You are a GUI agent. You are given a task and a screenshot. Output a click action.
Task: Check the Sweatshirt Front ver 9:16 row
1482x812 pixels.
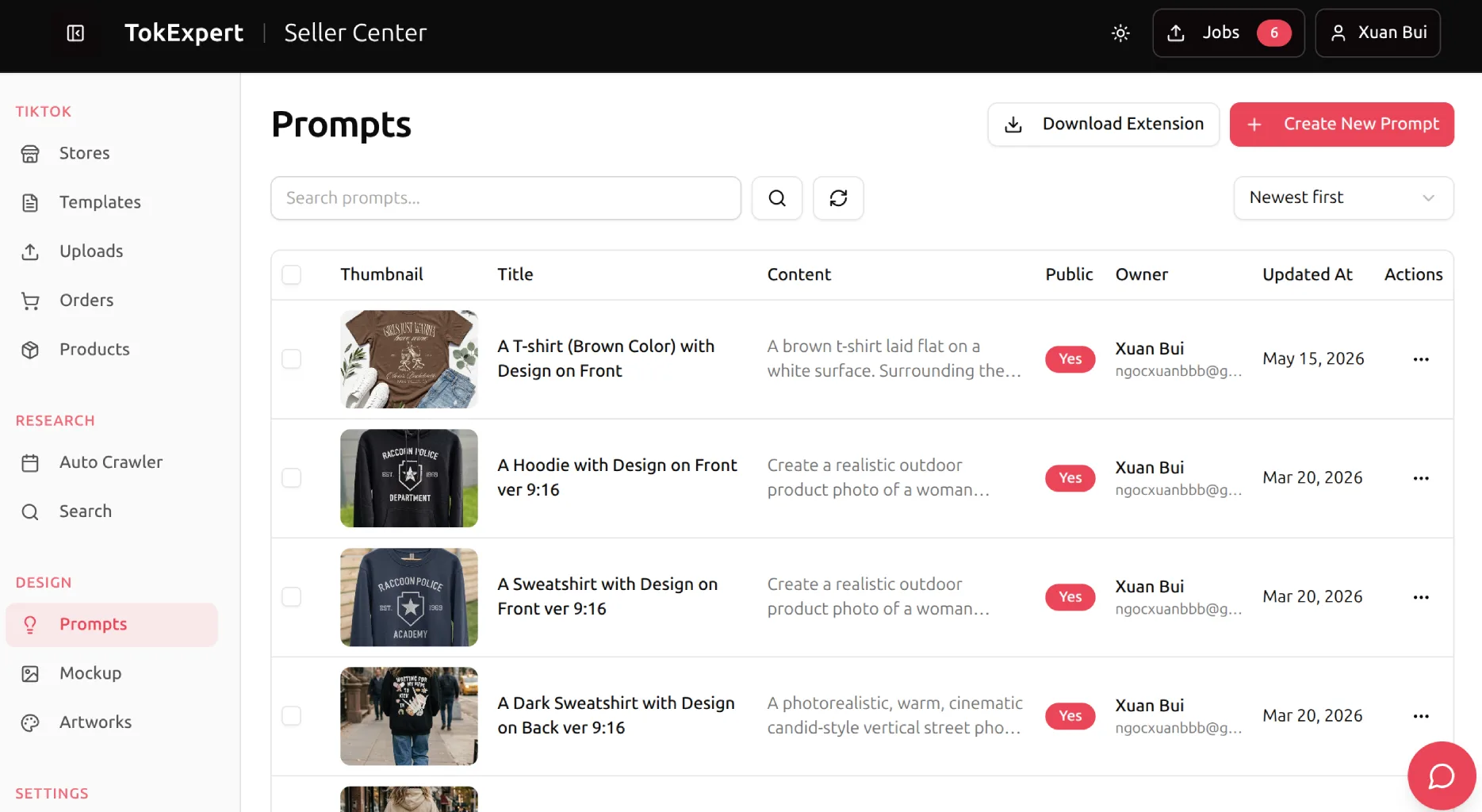(292, 597)
